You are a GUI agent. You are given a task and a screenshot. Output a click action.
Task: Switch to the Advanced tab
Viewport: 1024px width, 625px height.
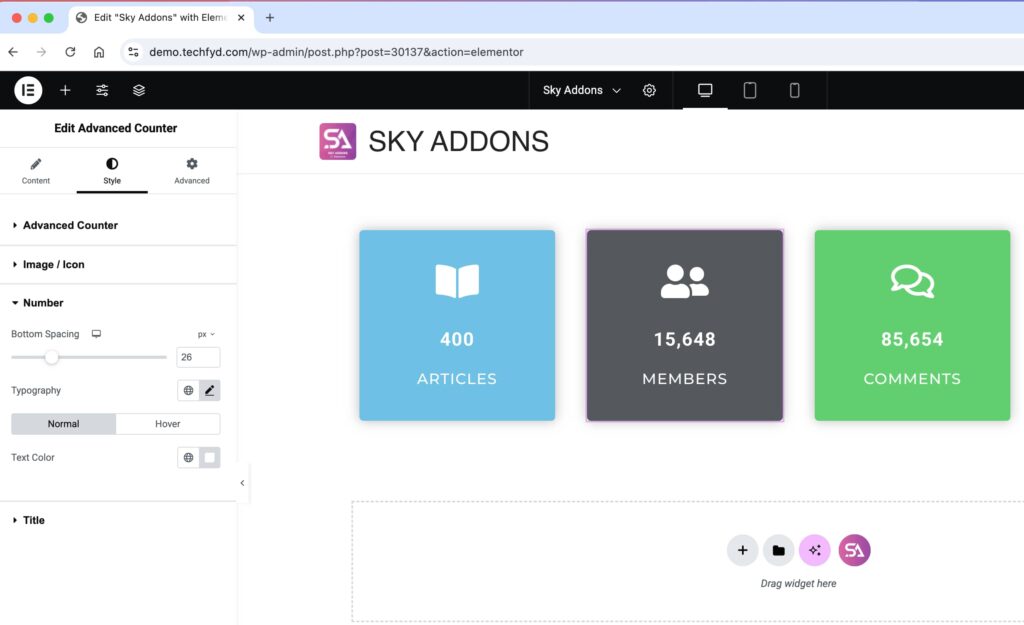[x=191, y=171]
